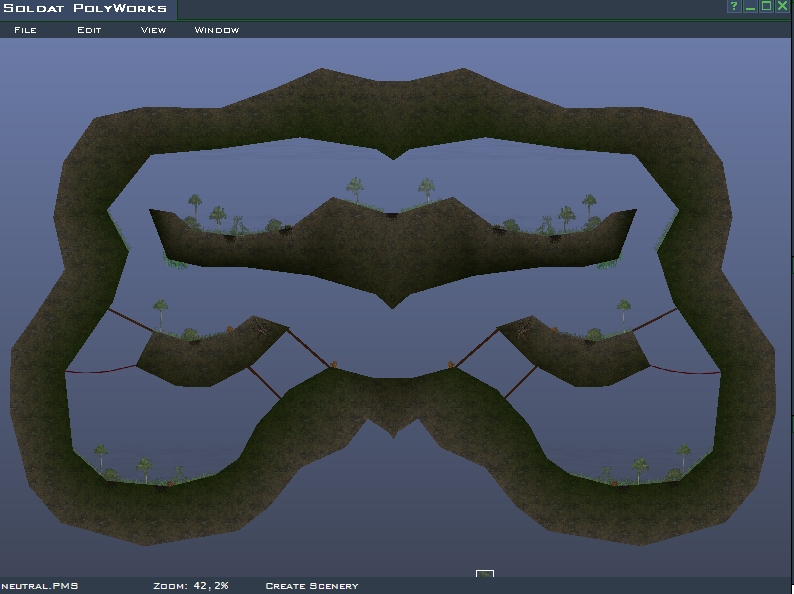Select the right tree atop the central island
The height and width of the screenshot is (594, 794).
[x=427, y=188]
